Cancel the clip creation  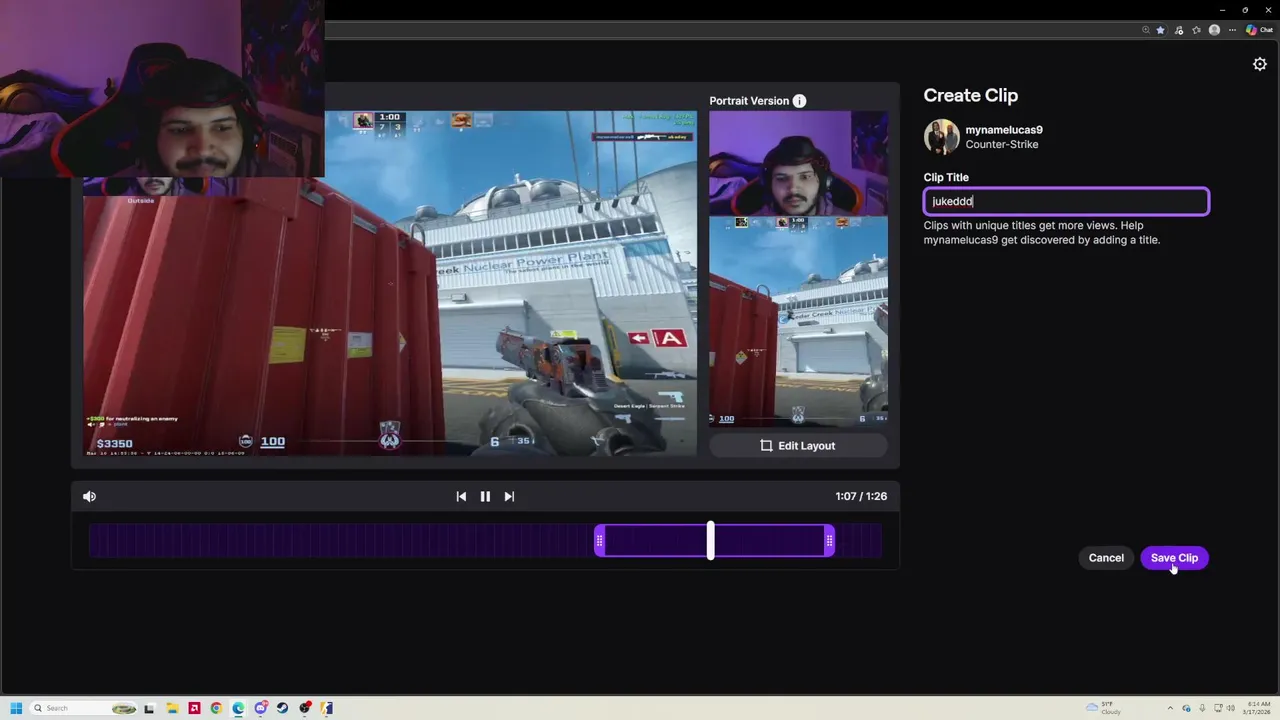1106,558
